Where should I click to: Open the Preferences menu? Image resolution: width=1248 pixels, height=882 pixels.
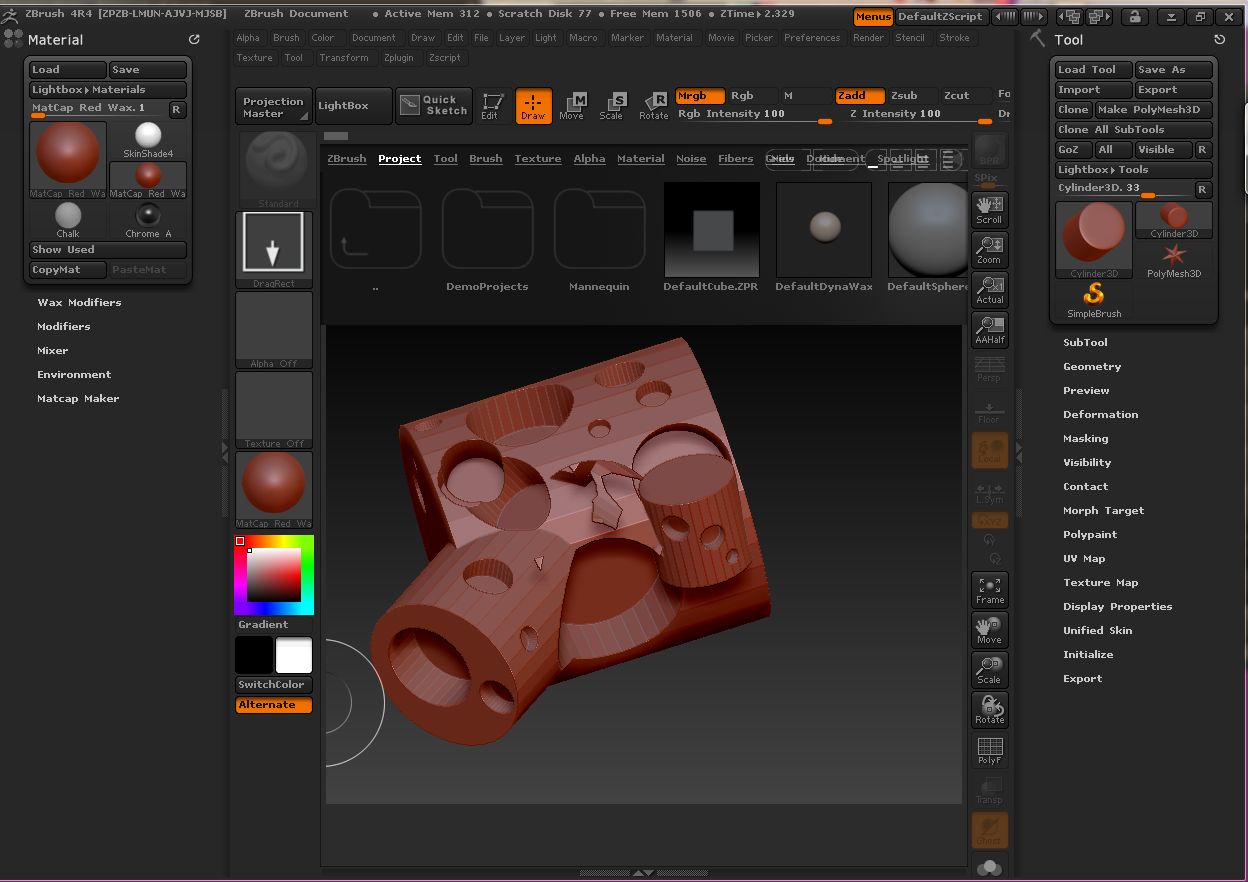(x=812, y=38)
